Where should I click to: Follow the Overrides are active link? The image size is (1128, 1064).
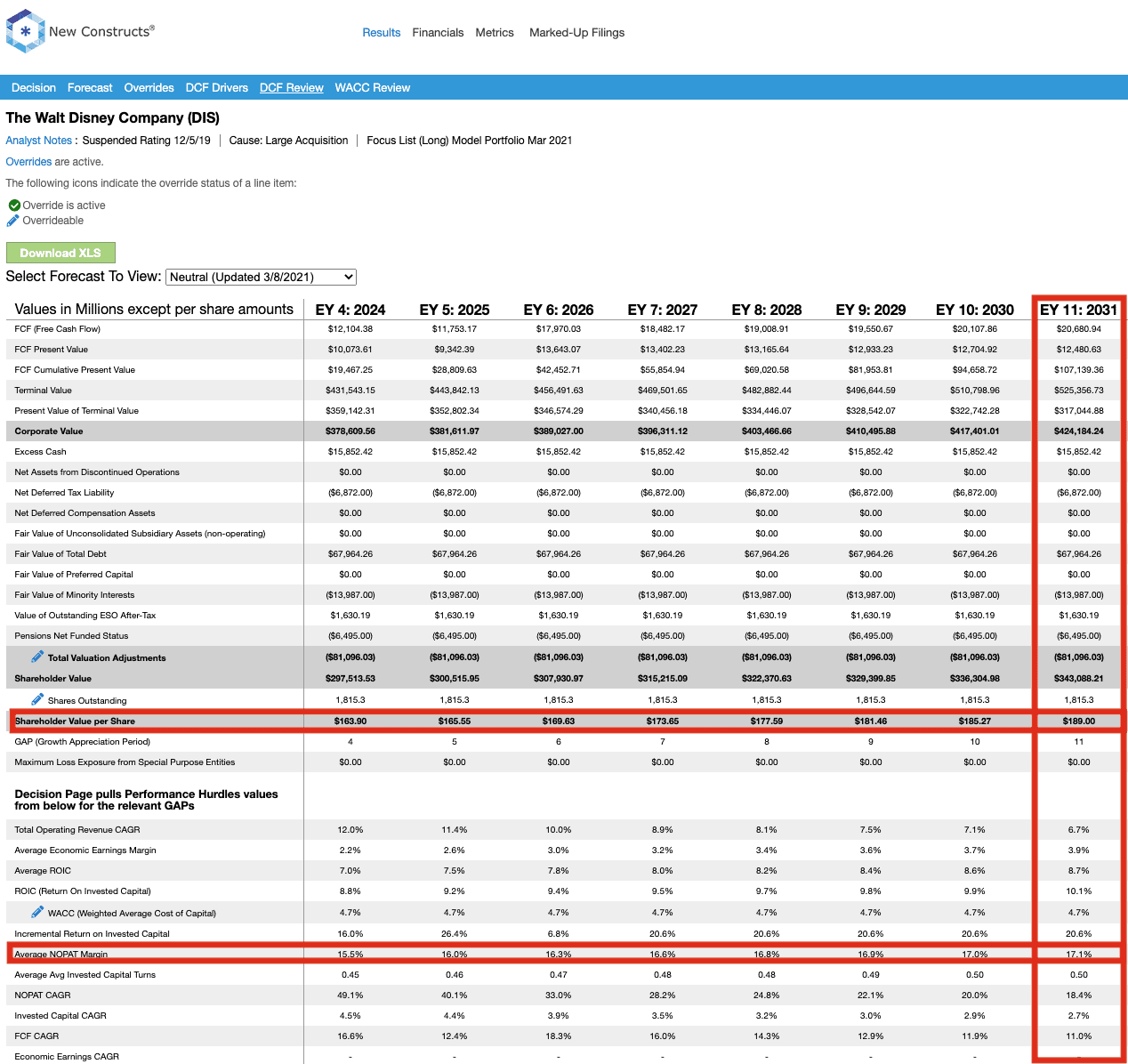pos(28,162)
